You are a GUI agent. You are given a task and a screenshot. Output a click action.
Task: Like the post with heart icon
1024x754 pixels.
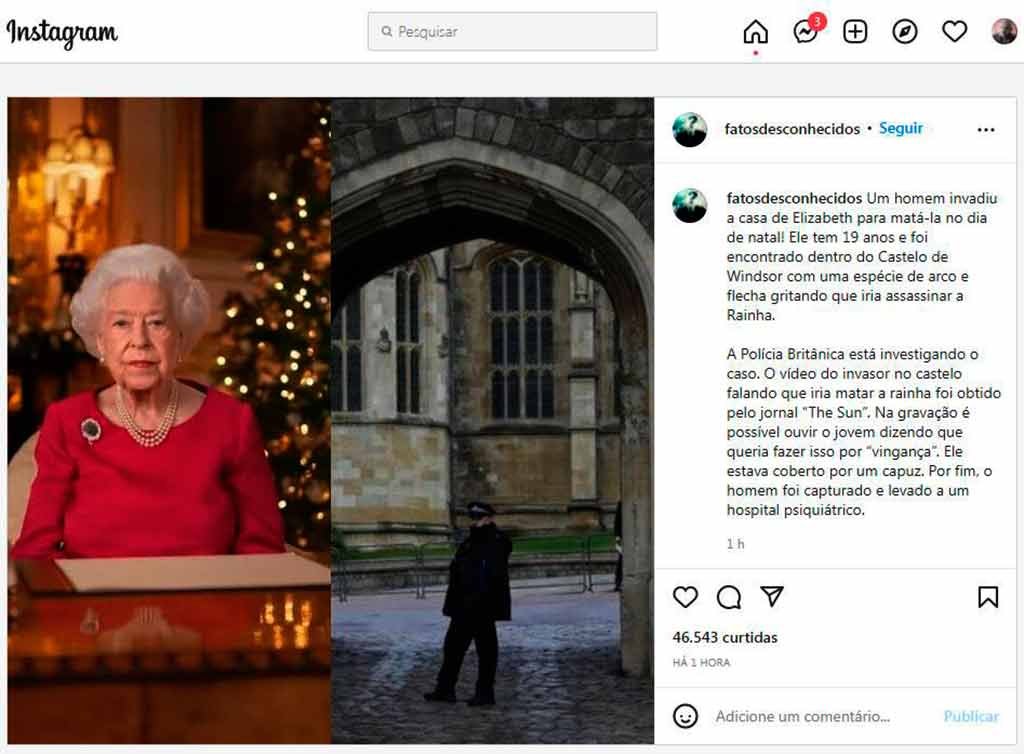(x=685, y=597)
